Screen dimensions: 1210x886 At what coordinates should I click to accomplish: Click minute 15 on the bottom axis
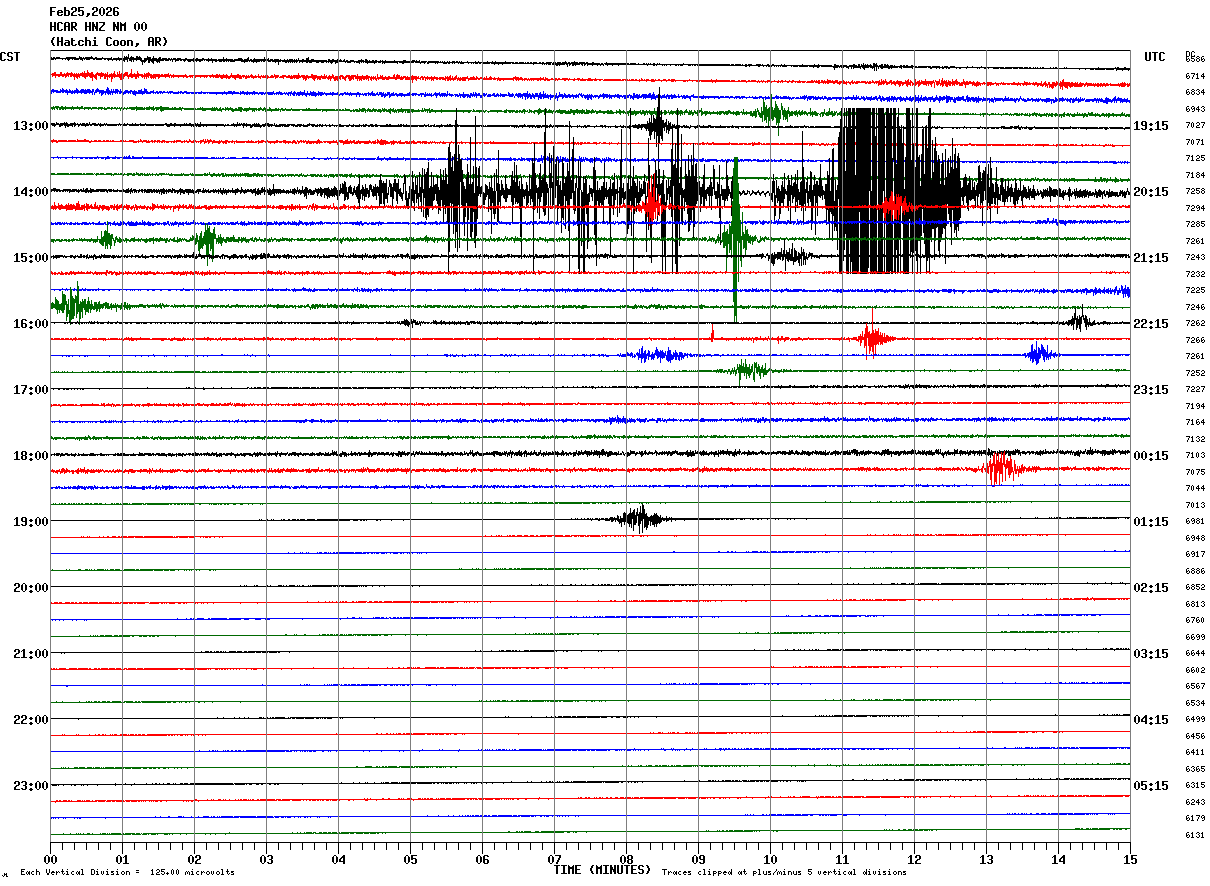(x=1129, y=859)
